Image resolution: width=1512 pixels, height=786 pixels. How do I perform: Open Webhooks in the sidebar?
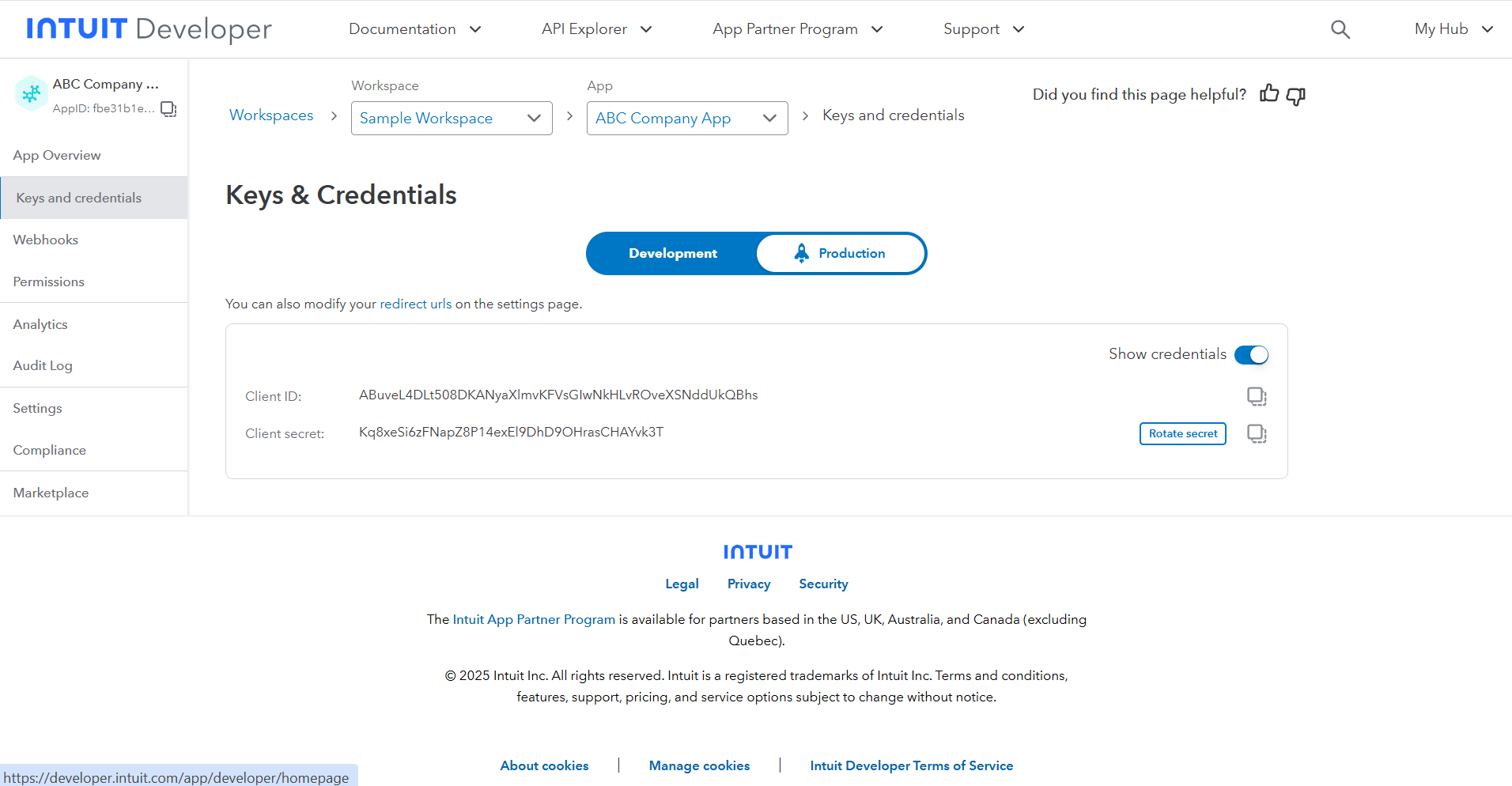point(46,240)
